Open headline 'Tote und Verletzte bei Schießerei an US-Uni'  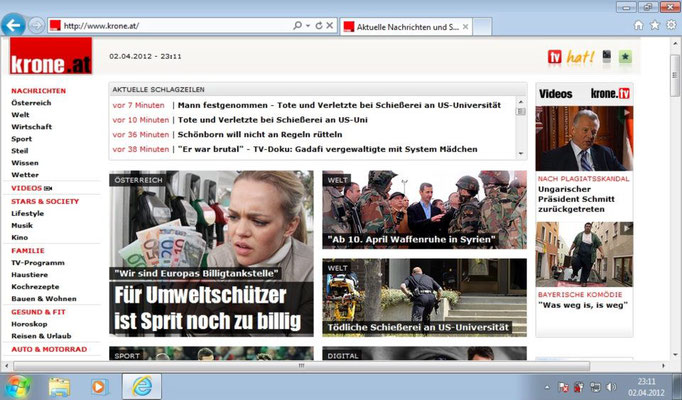click(x=273, y=120)
